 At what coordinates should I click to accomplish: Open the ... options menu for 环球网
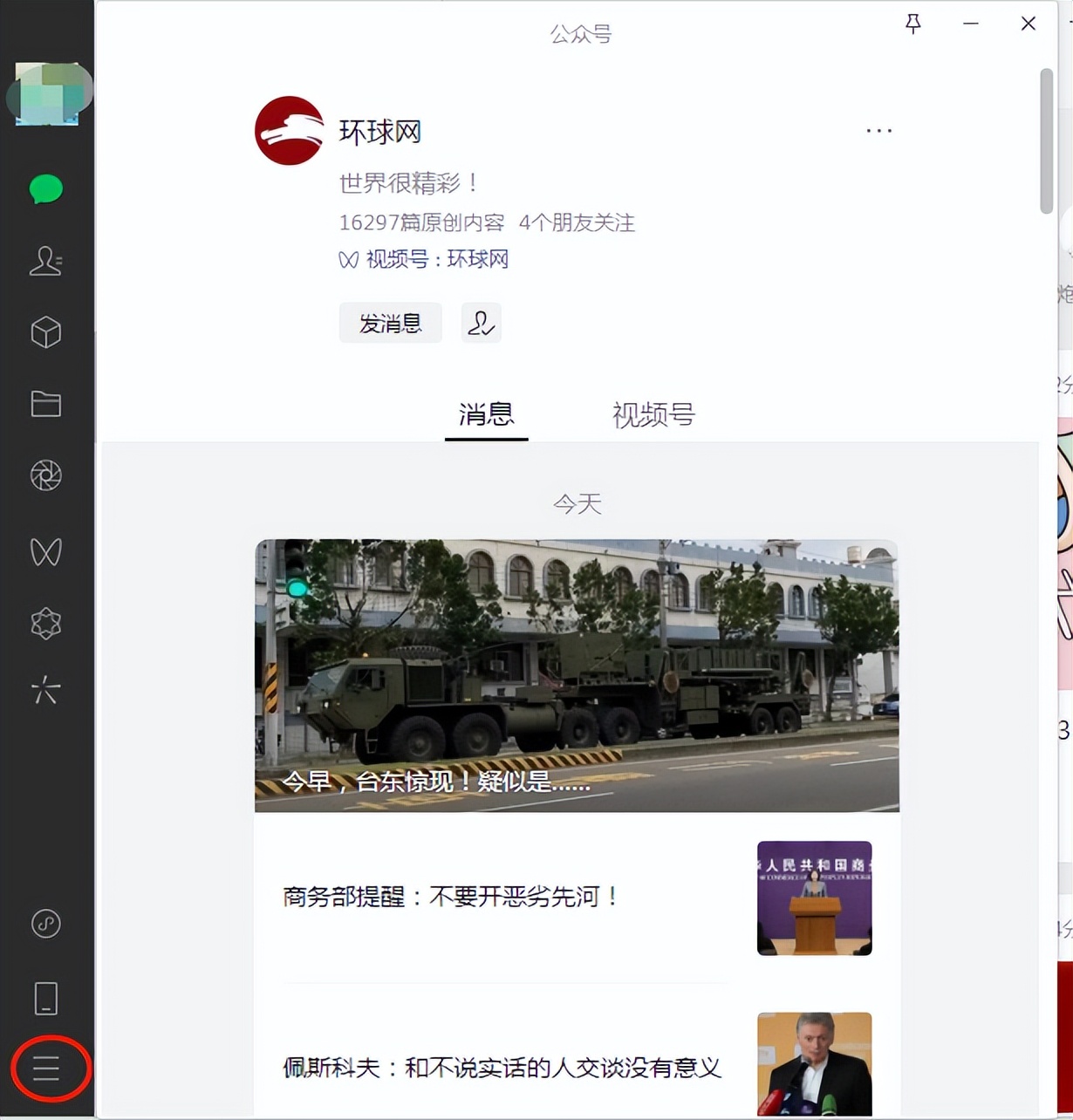878,130
